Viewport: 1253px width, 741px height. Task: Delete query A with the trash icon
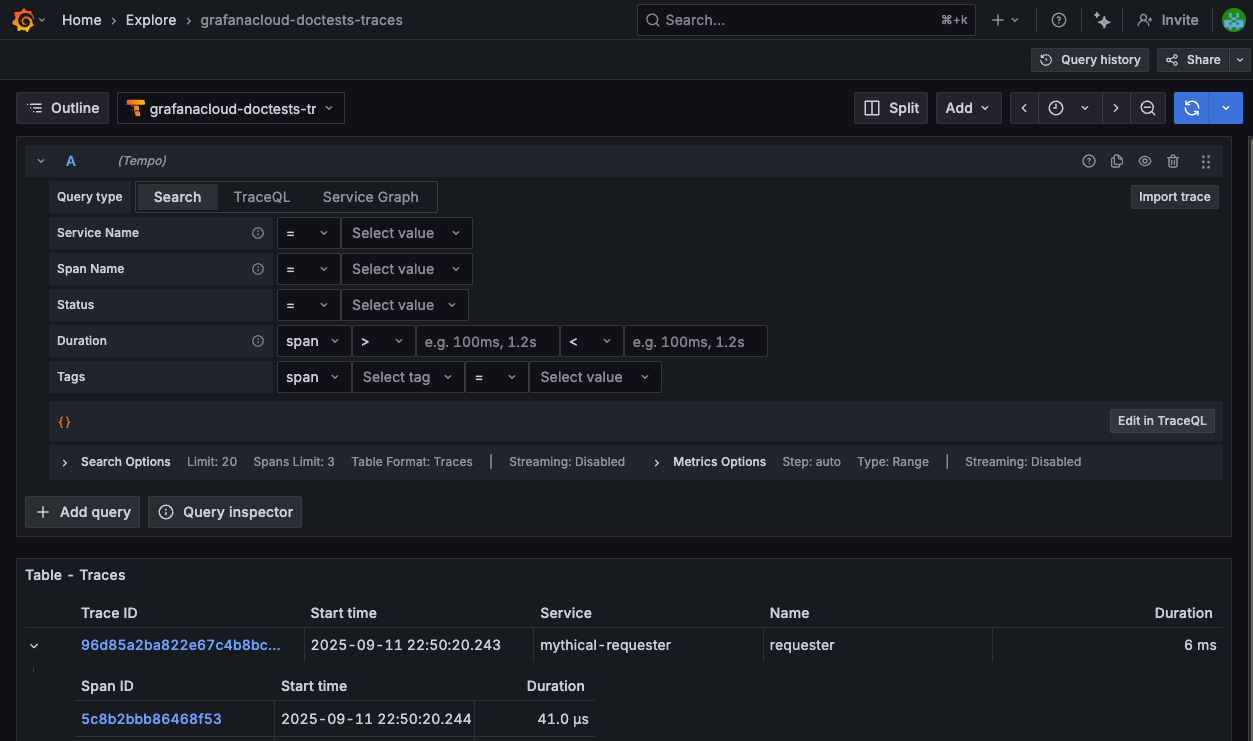[x=1173, y=161]
